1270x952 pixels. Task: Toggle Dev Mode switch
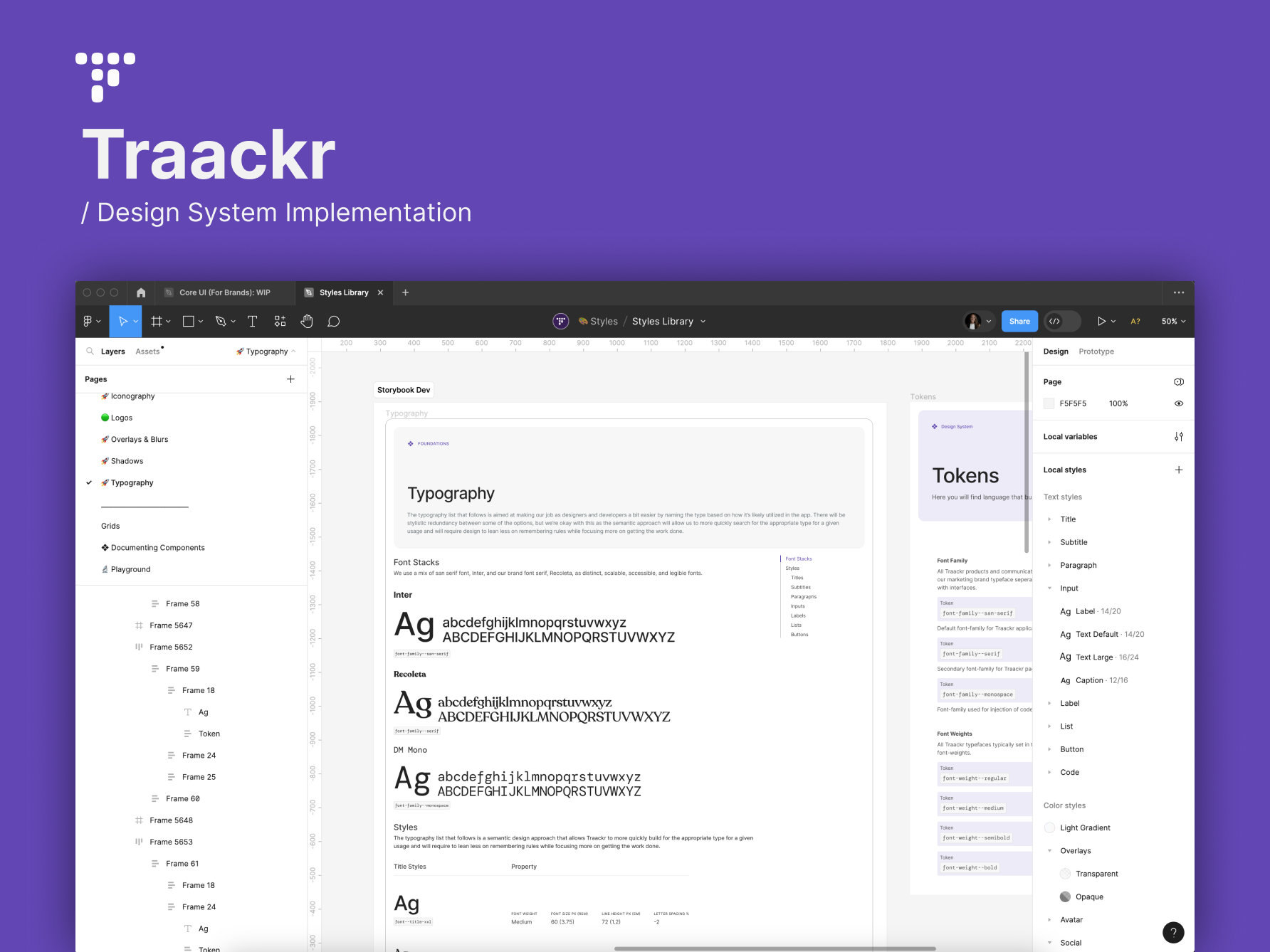pyautogui.click(x=1062, y=322)
